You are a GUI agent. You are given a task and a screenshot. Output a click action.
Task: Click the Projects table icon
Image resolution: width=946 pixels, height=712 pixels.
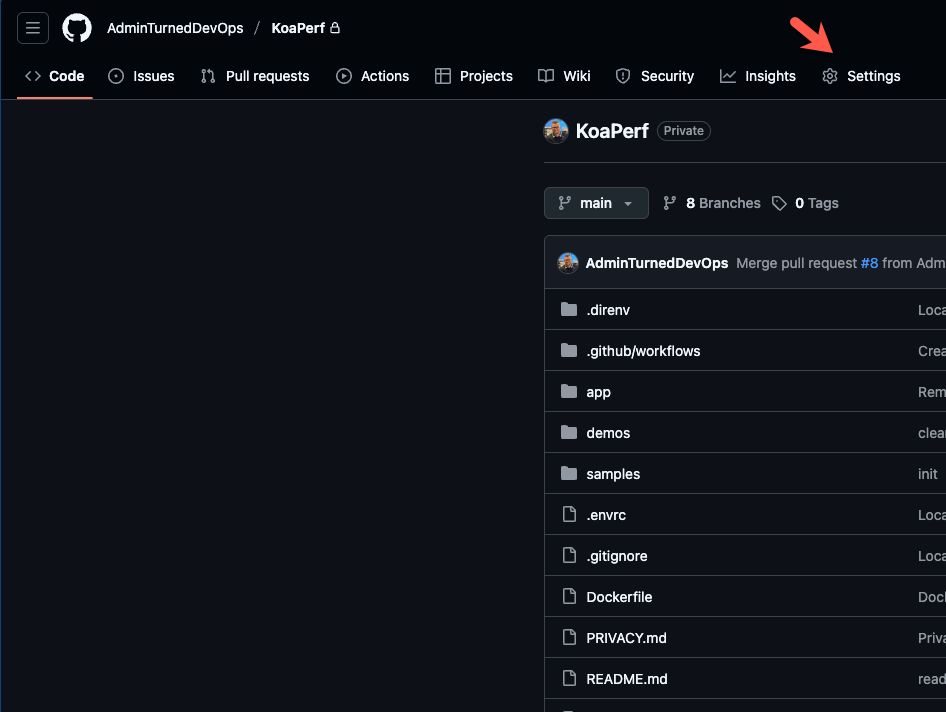(x=443, y=76)
